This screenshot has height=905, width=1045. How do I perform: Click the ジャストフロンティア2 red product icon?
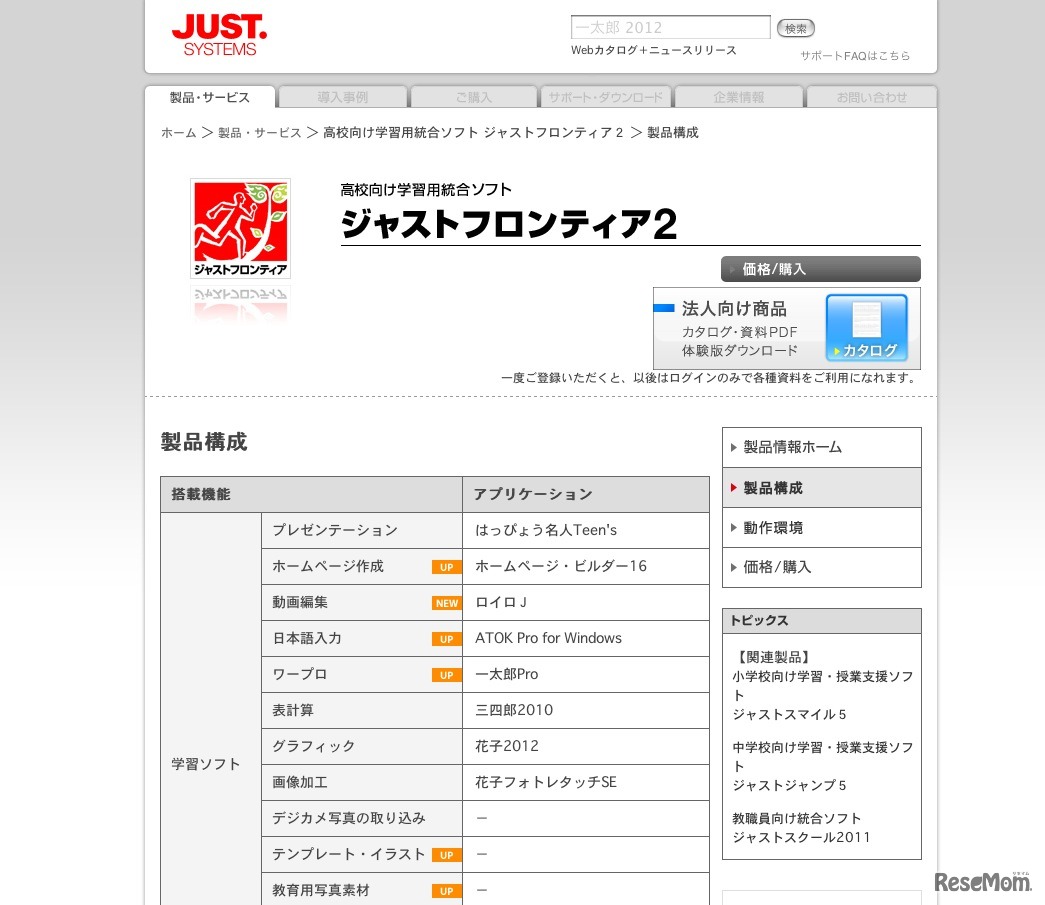click(x=240, y=227)
